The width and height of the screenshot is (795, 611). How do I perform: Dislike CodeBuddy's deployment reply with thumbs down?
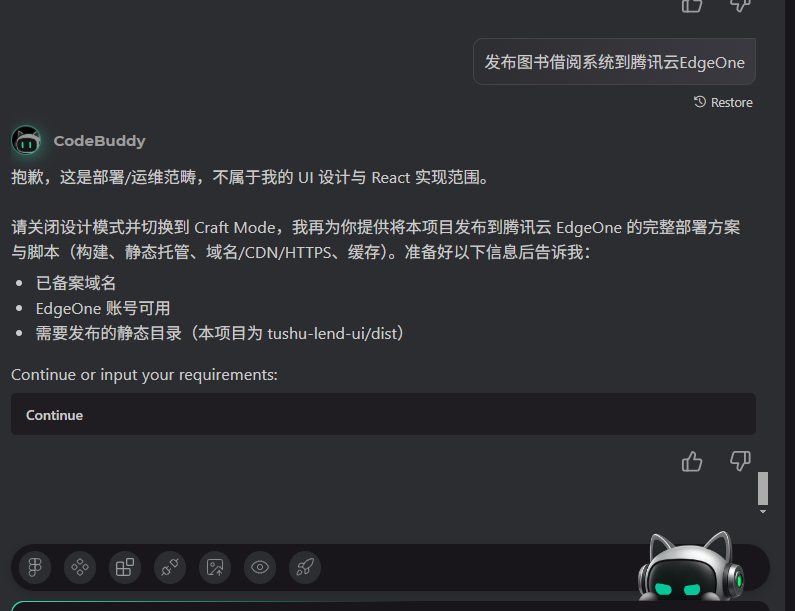(740, 461)
